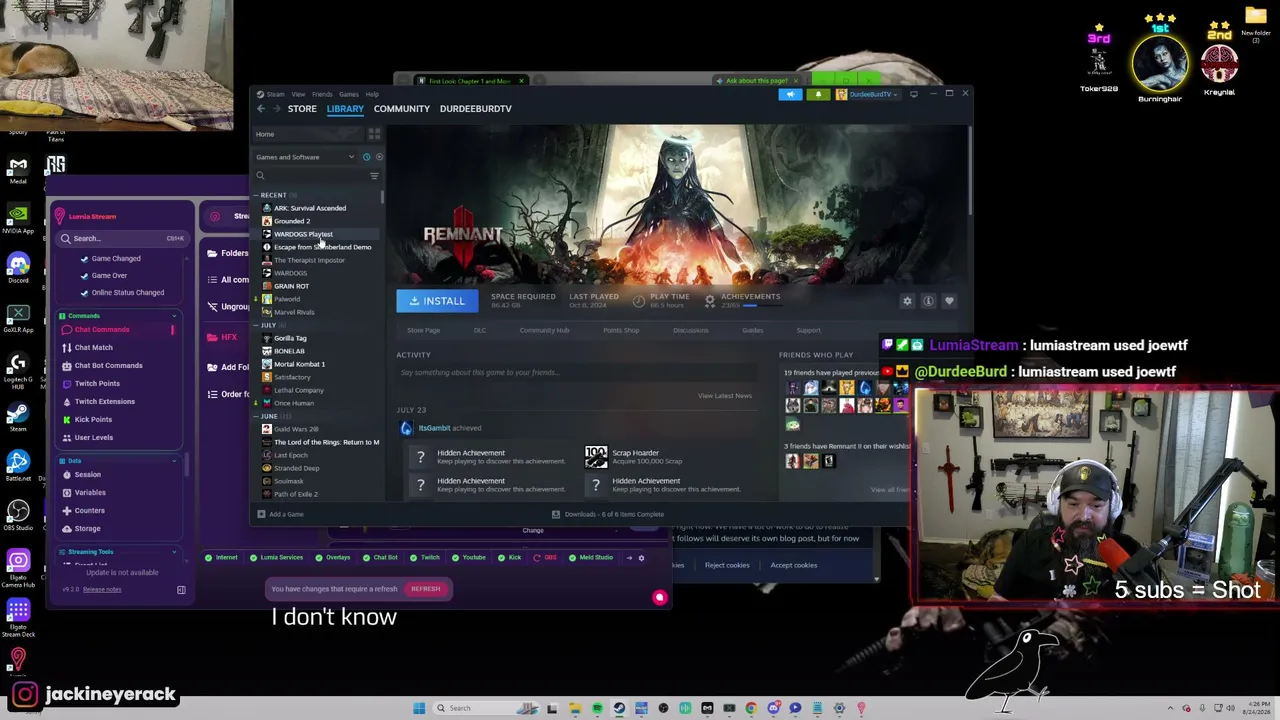Open the View menu in Steam

(x=298, y=94)
